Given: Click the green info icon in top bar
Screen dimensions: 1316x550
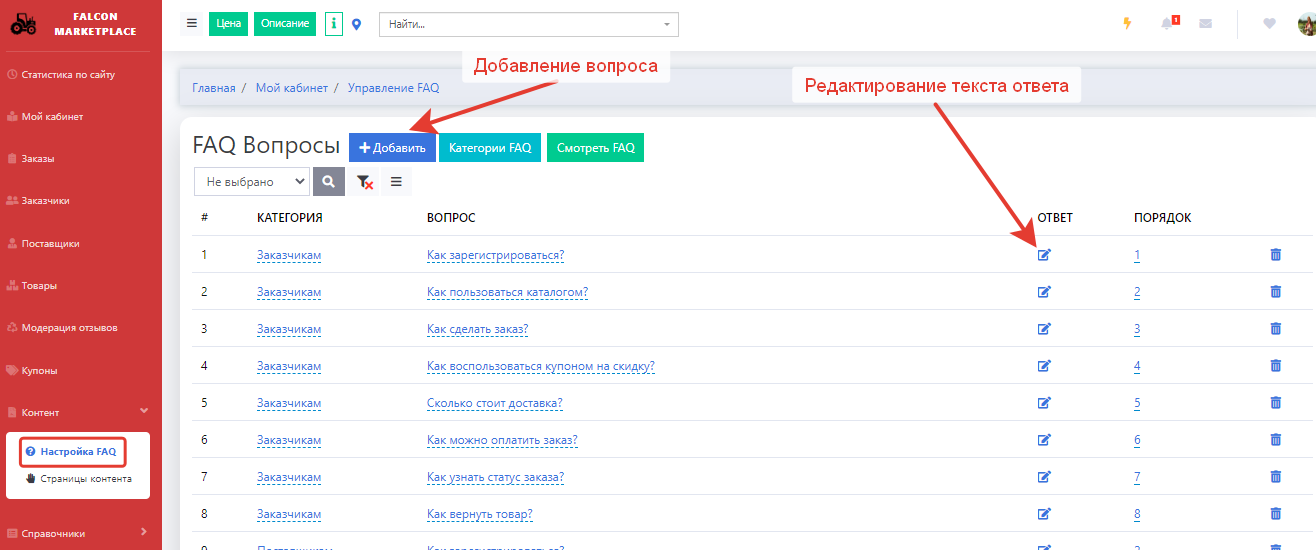Looking at the screenshot, I should coord(334,23).
